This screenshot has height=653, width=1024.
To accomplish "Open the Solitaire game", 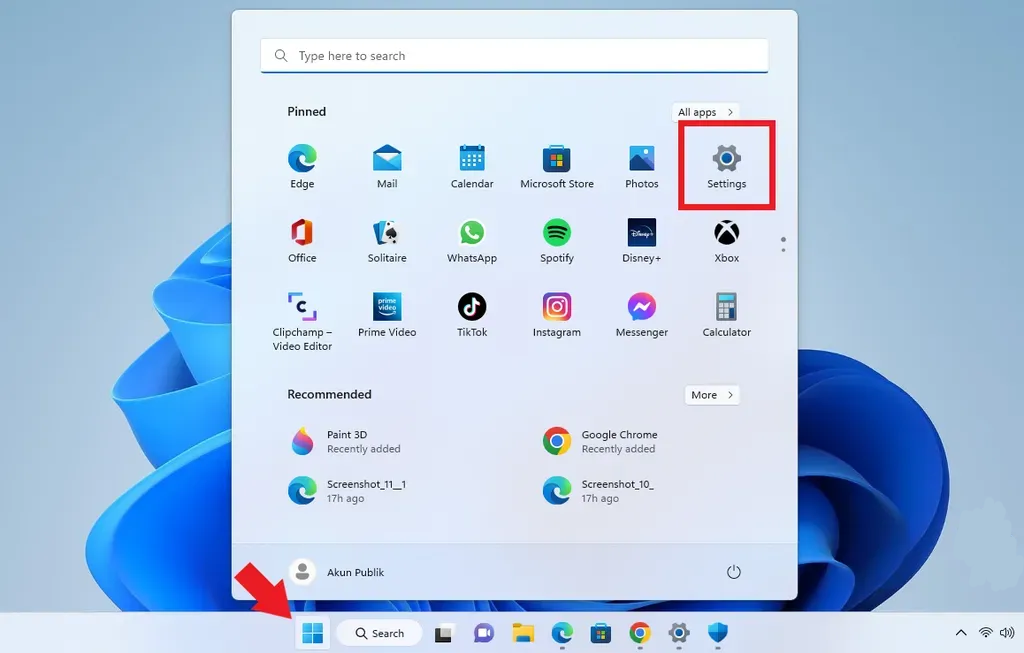I will 387,241.
